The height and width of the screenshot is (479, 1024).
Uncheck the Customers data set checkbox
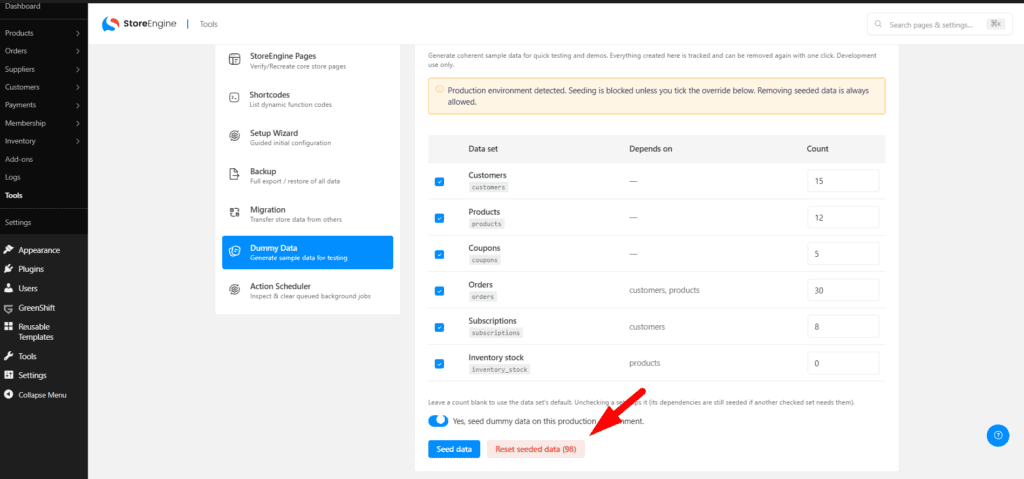point(440,182)
